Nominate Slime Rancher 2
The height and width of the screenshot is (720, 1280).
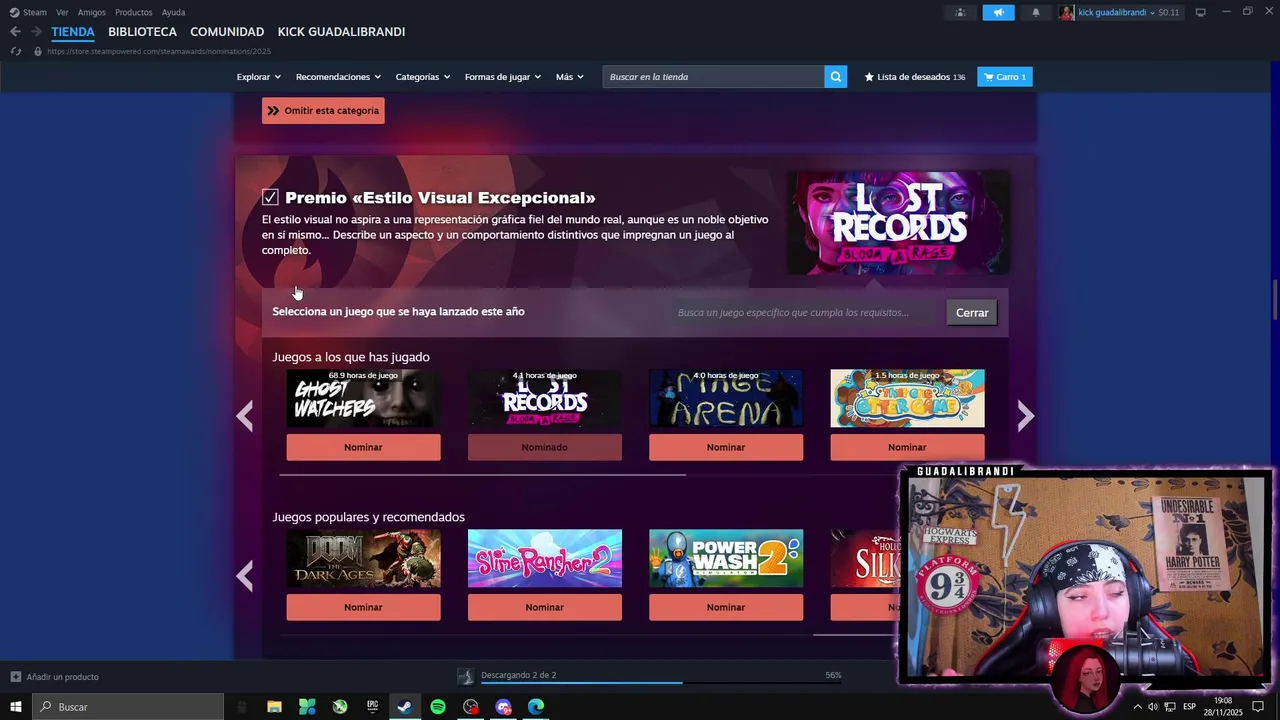click(x=544, y=607)
